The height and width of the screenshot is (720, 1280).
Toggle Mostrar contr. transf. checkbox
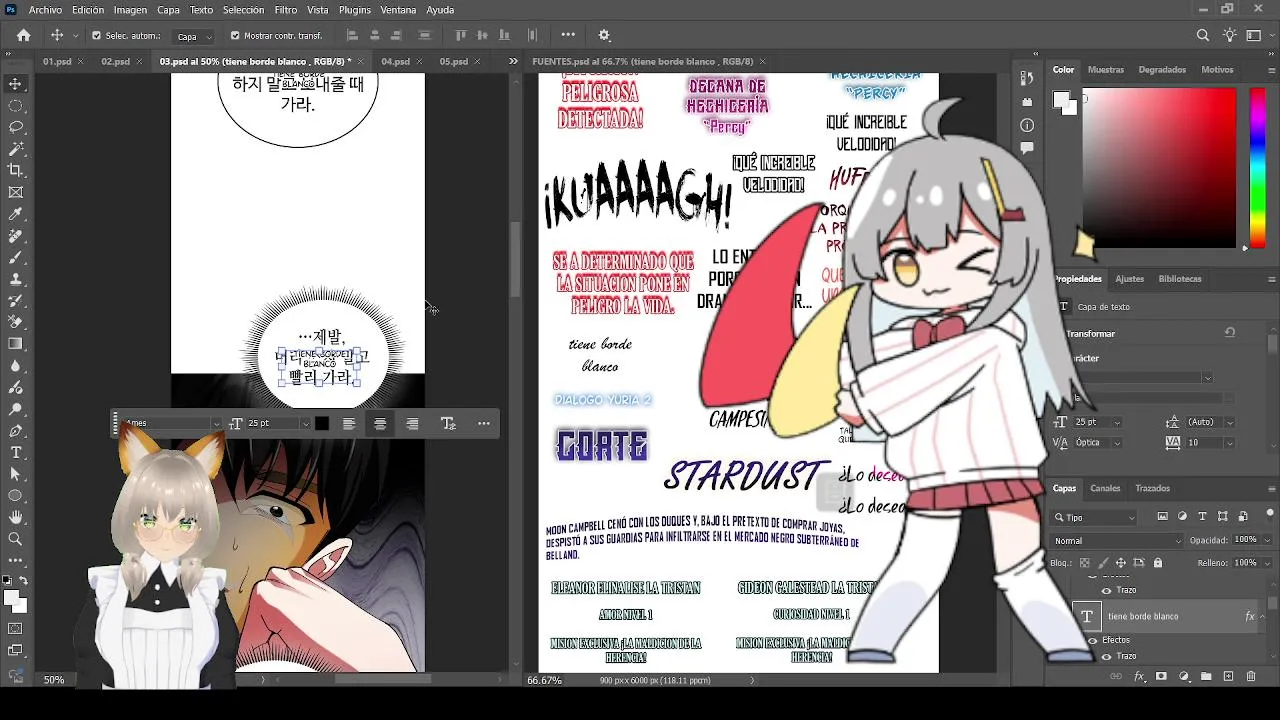tap(235, 35)
